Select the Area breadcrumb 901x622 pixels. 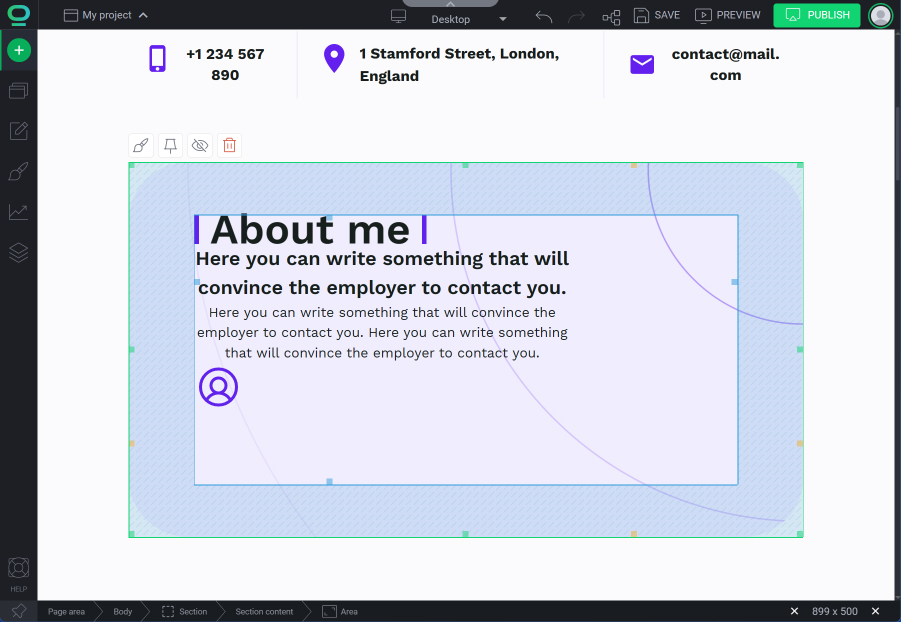340,612
